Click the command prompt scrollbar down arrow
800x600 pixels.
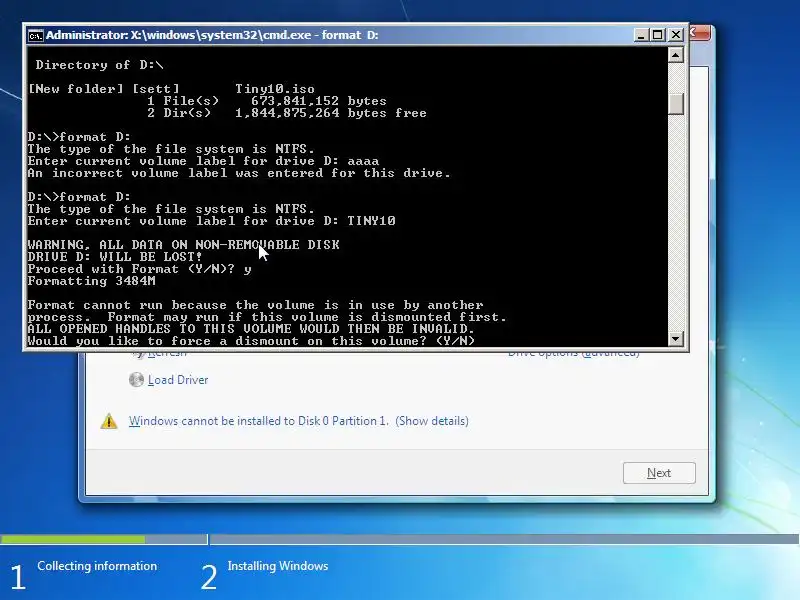pos(676,338)
